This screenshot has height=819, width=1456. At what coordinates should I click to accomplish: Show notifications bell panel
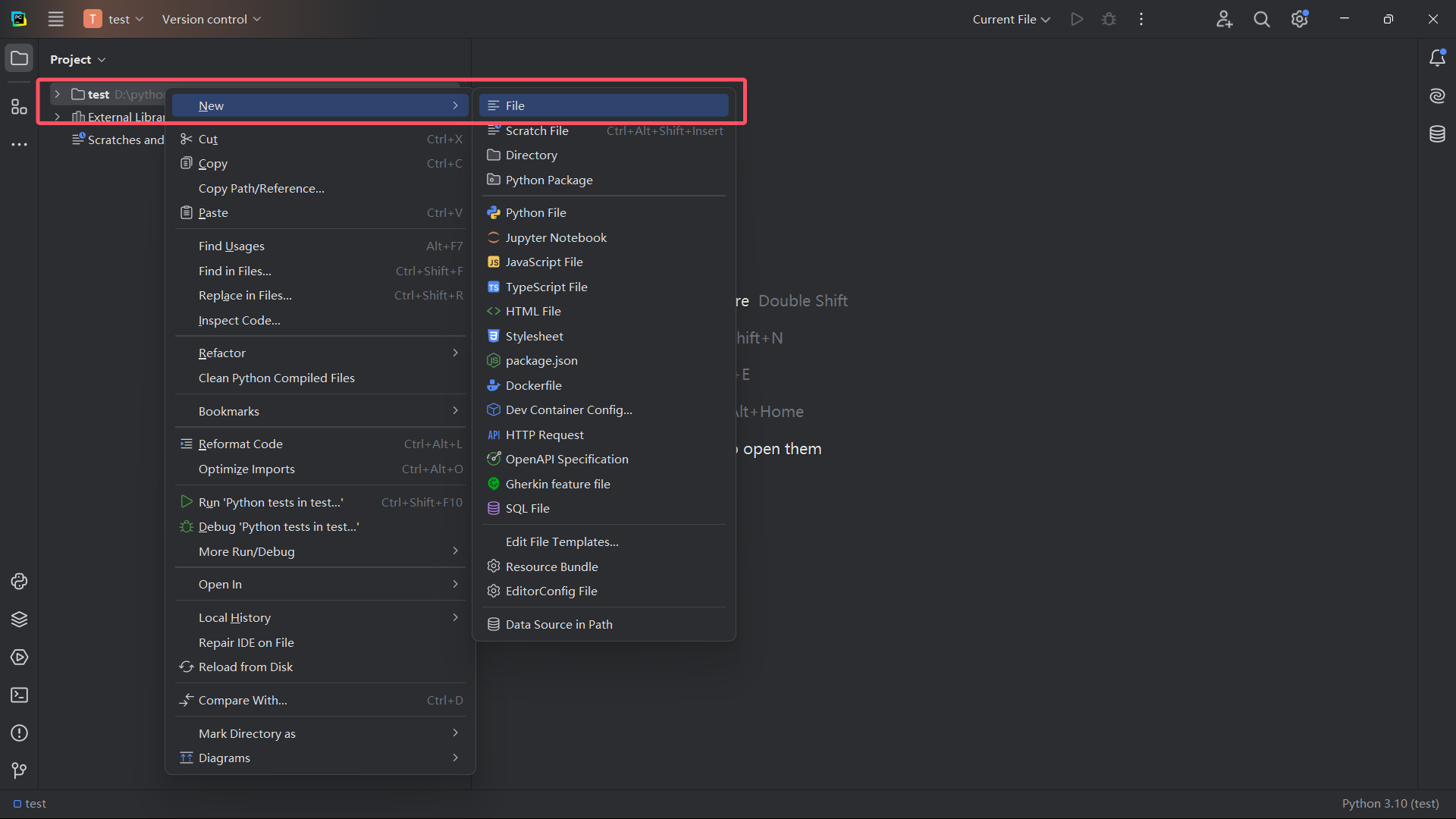(x=1437, y=58)
